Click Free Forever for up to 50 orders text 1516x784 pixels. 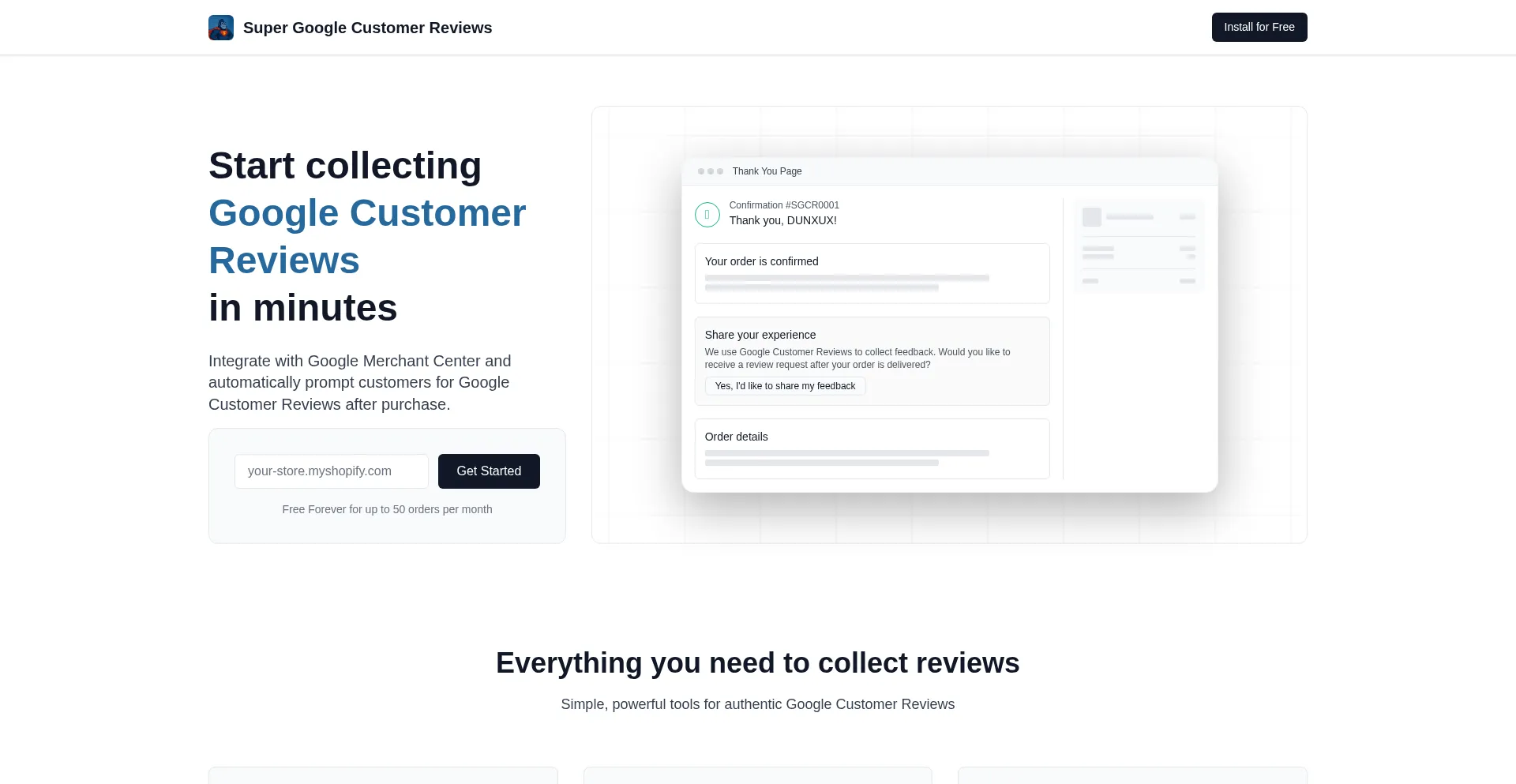pyautogui.click(x=387, y=509)
